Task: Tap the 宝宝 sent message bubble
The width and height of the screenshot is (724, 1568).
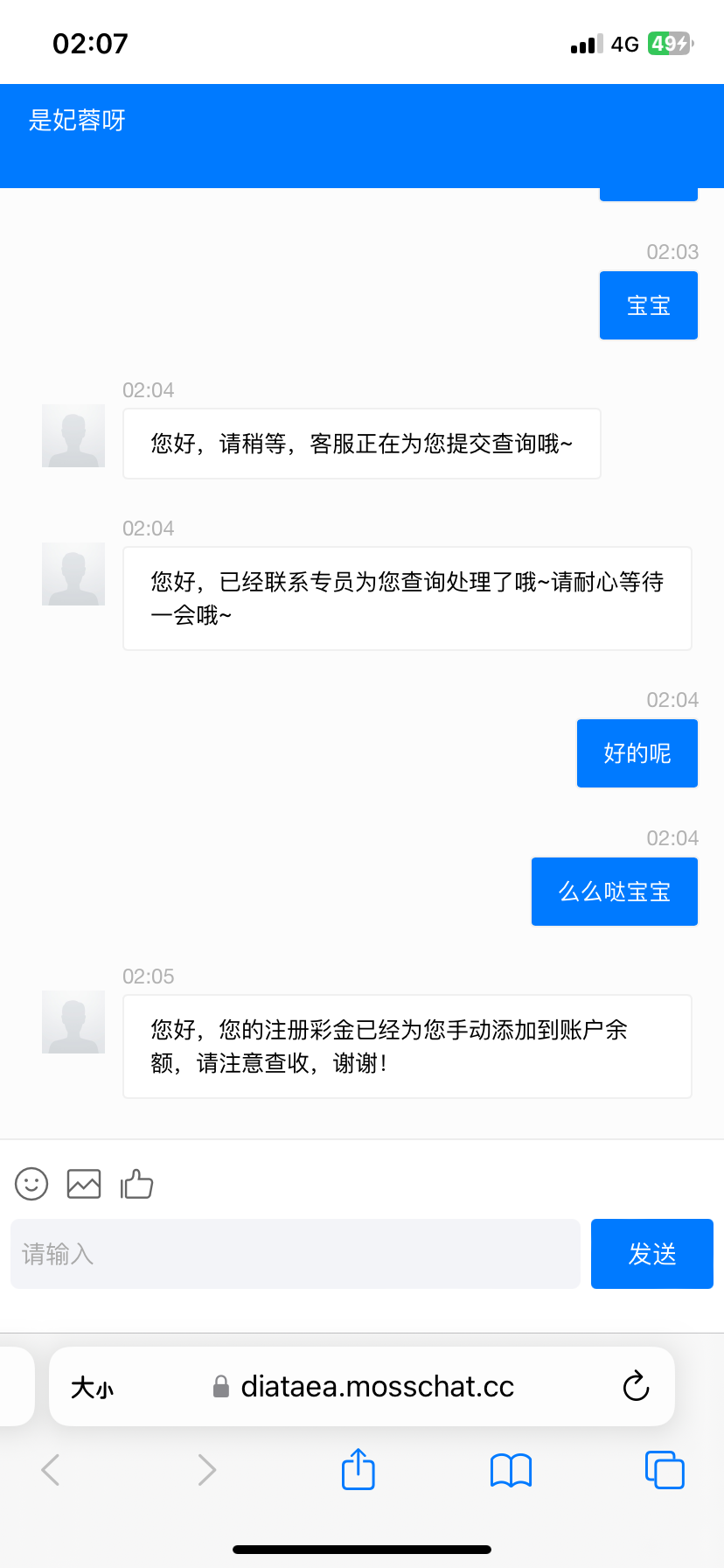Action: pyautogui.click(x=648, y=305)
